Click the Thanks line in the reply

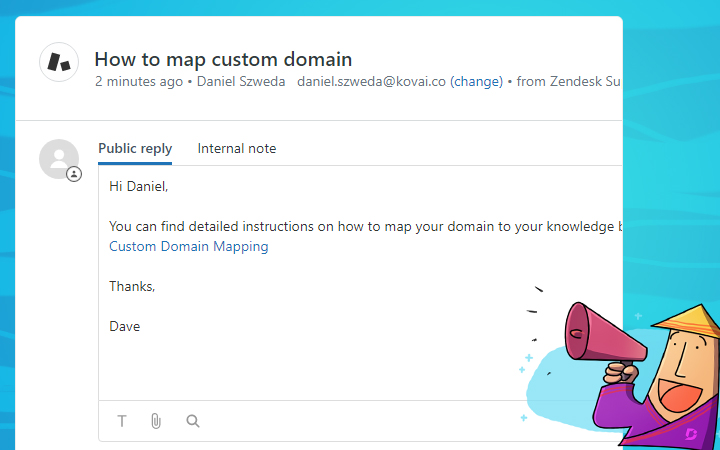[132, 286]
